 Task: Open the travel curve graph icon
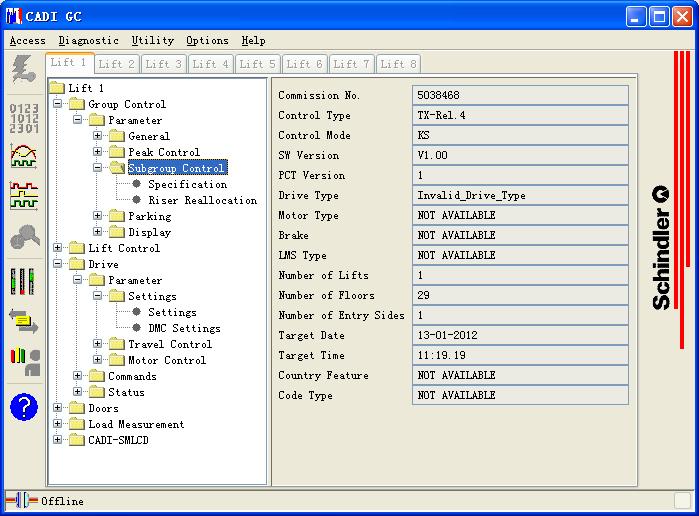[x=24, y=156]
